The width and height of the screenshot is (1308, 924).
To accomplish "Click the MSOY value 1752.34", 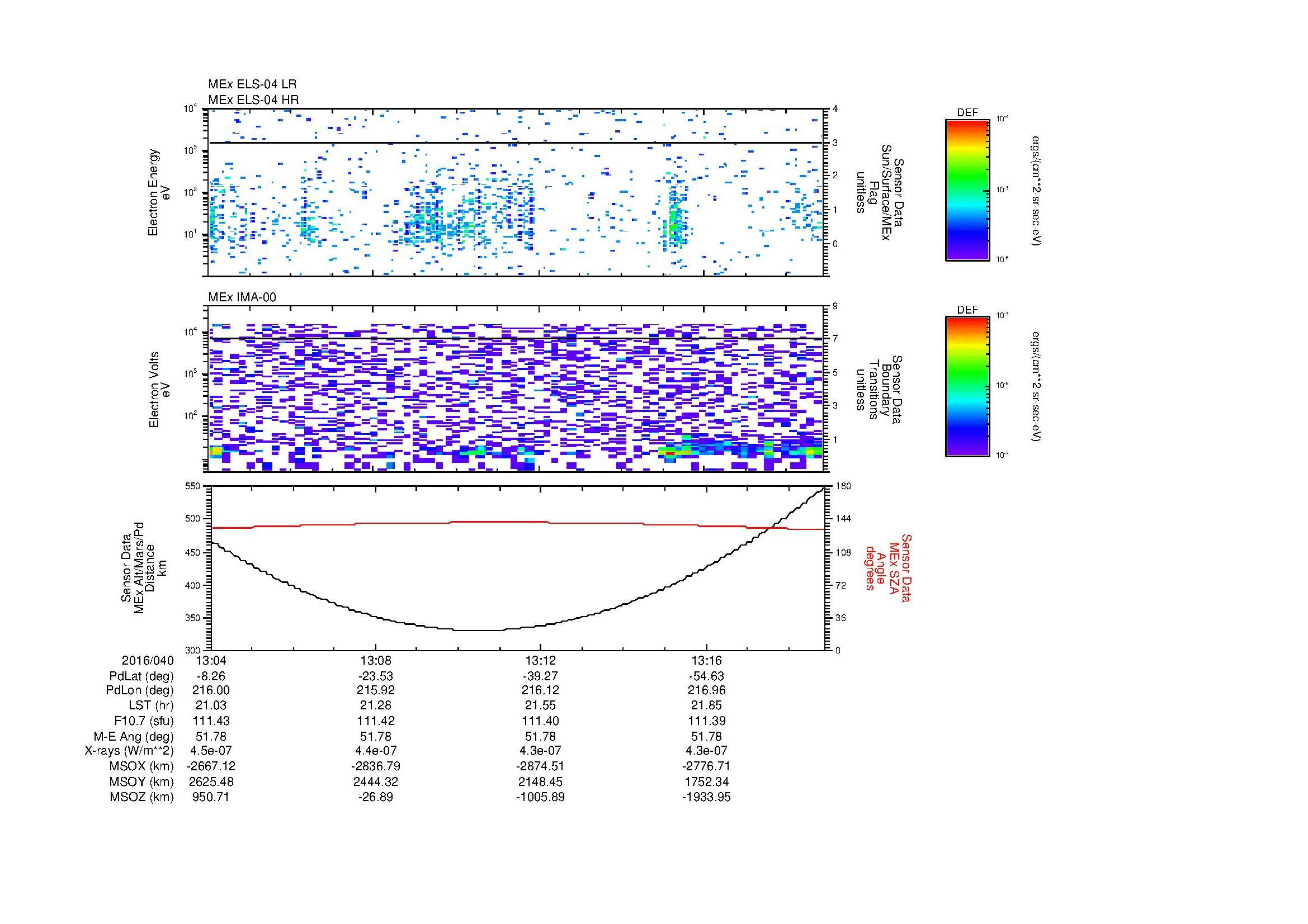I will (706, 781).
